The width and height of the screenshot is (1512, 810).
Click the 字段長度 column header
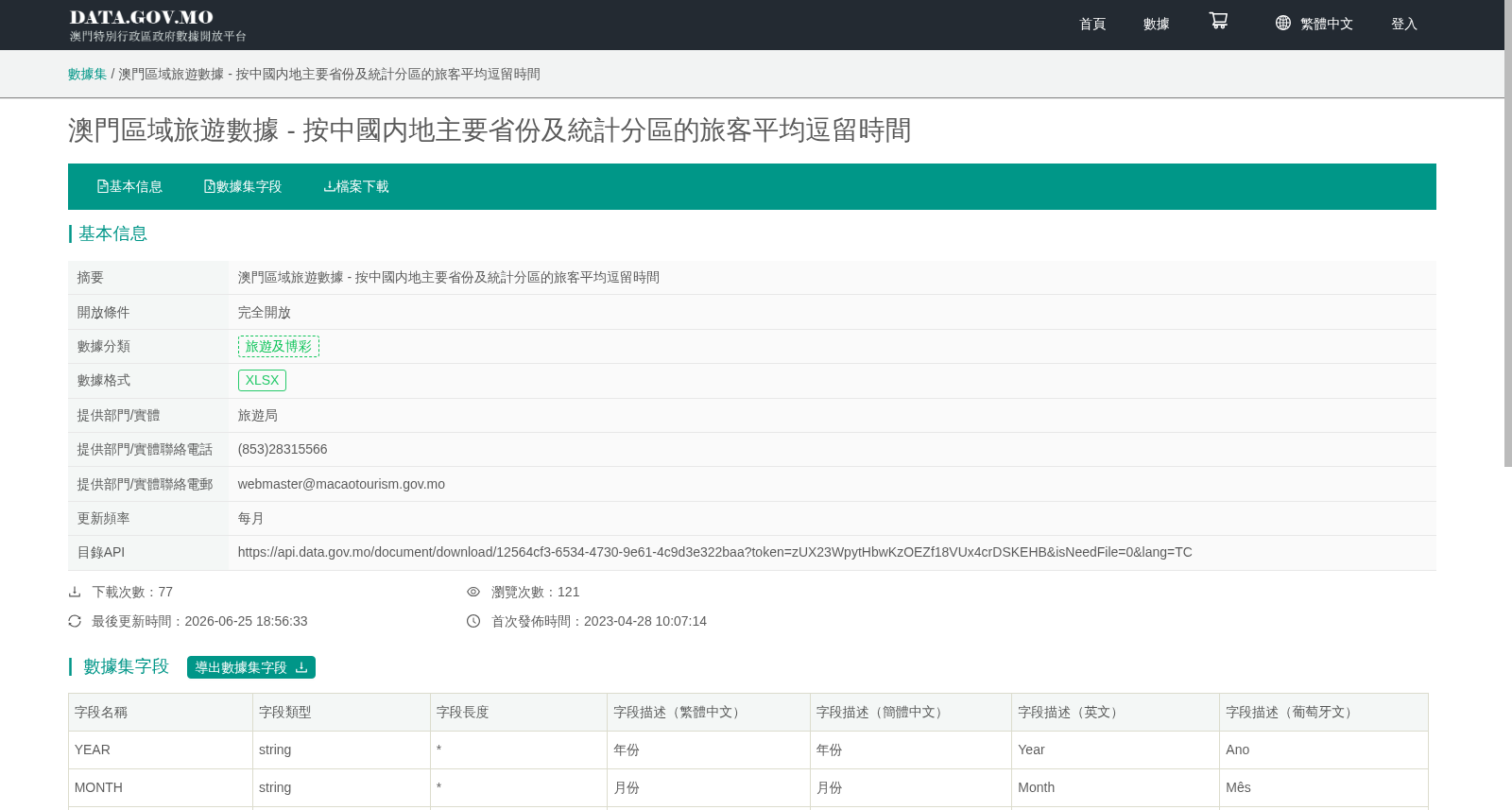pyautogui.click(x=519, y=712)
